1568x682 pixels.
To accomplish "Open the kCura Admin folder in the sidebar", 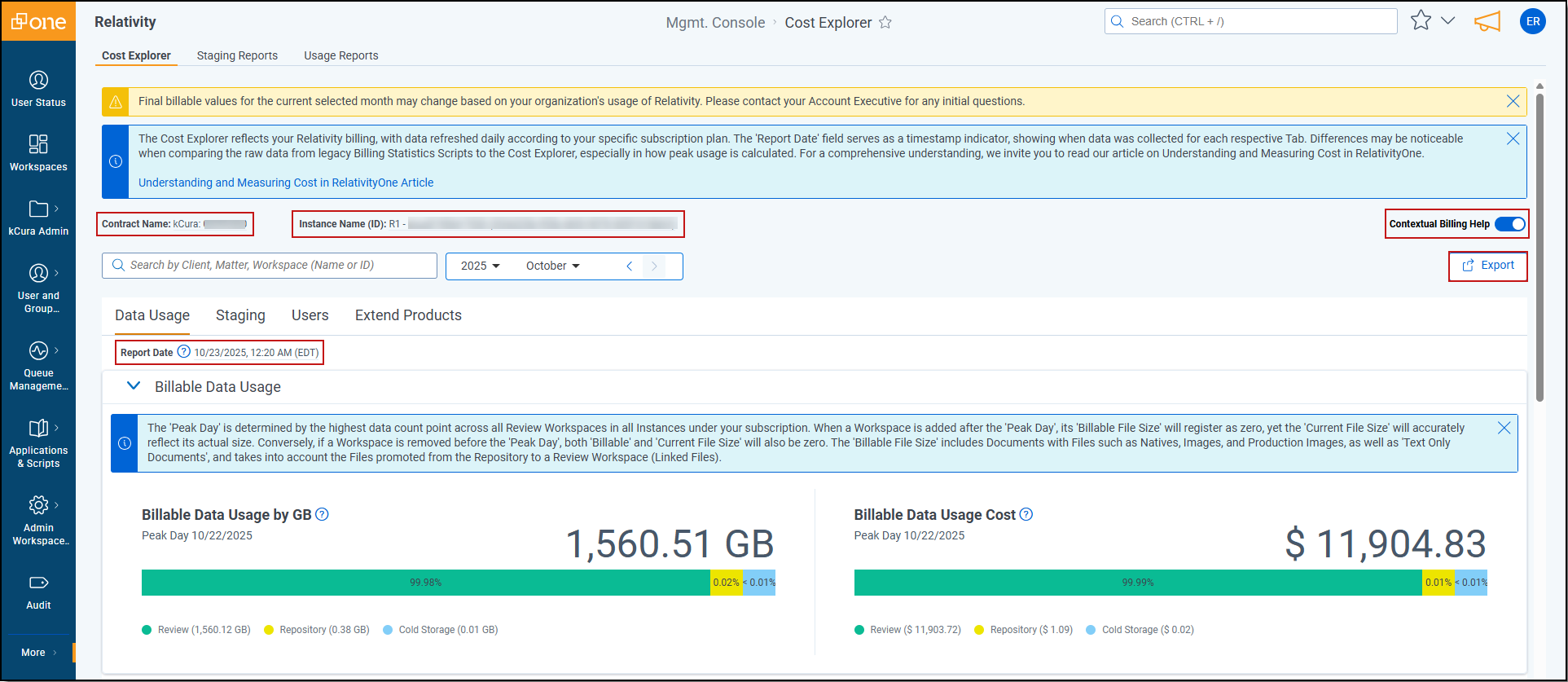I will pos(38,218).
